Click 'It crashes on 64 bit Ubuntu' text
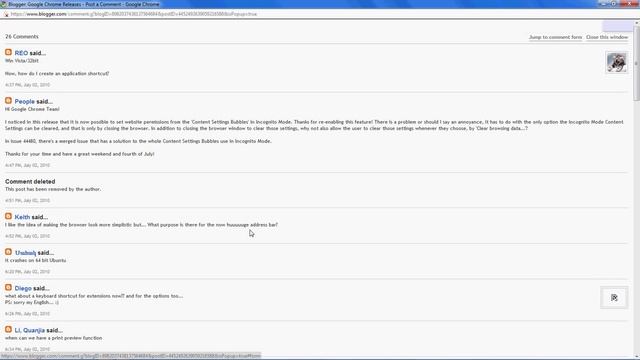 (x=36, y=260)
